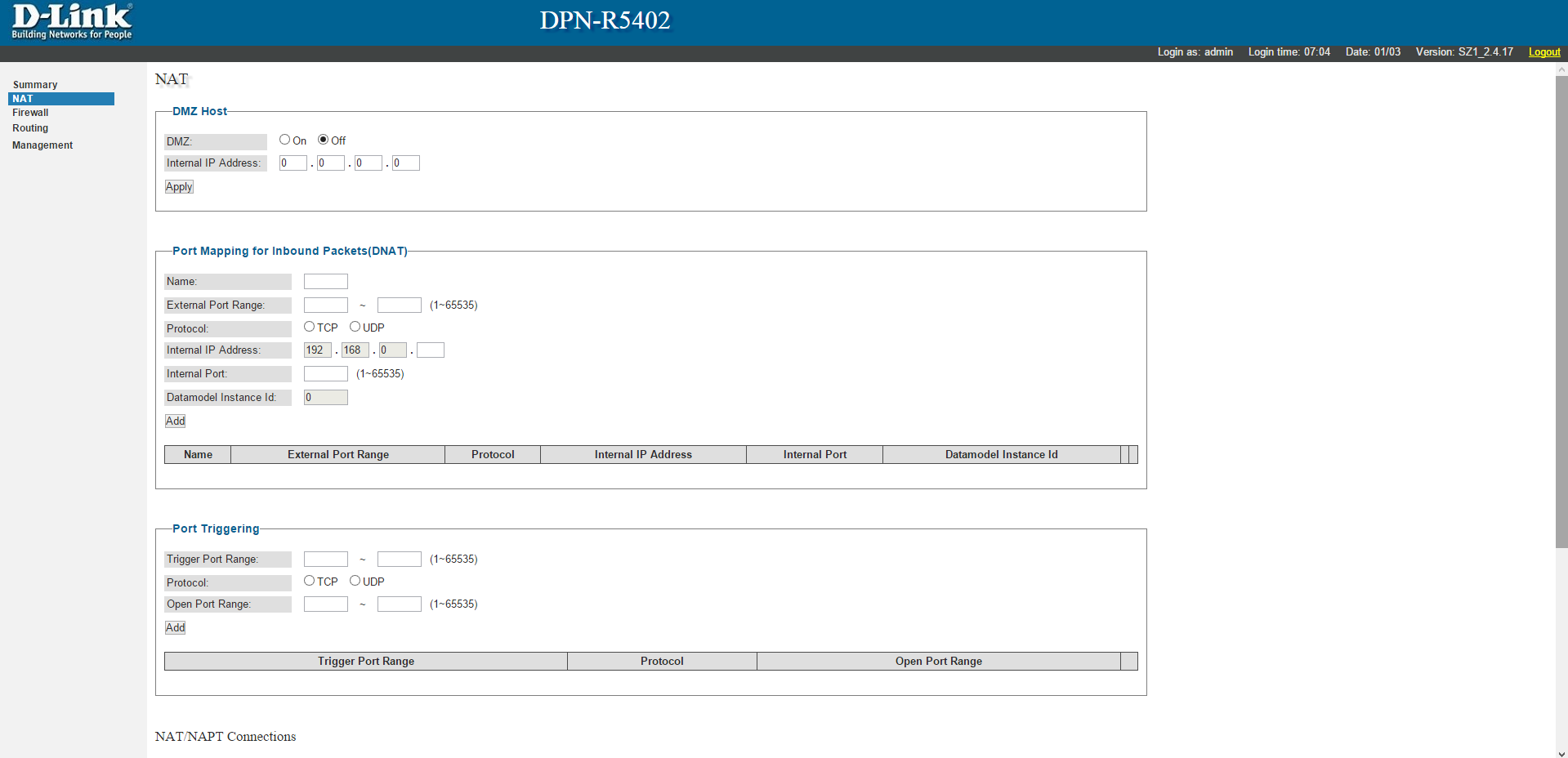Click the 192 octet in DNAT internal IP
Viewport: 1568px width, 758px height.
pyautogui.click(x=317, y=350)
